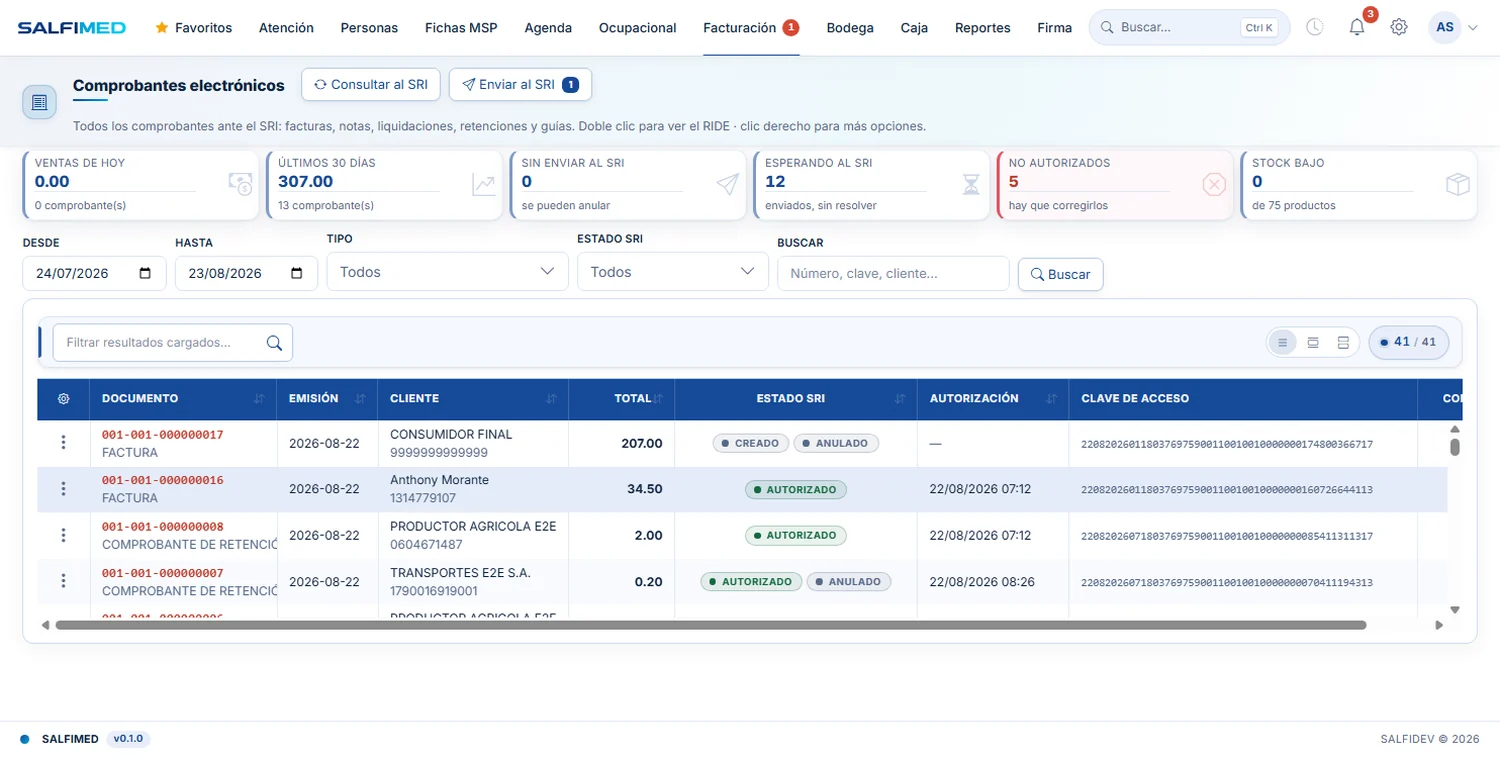Switch to spacious row density view
The image size is (1500, 757).
point(1343,342)
